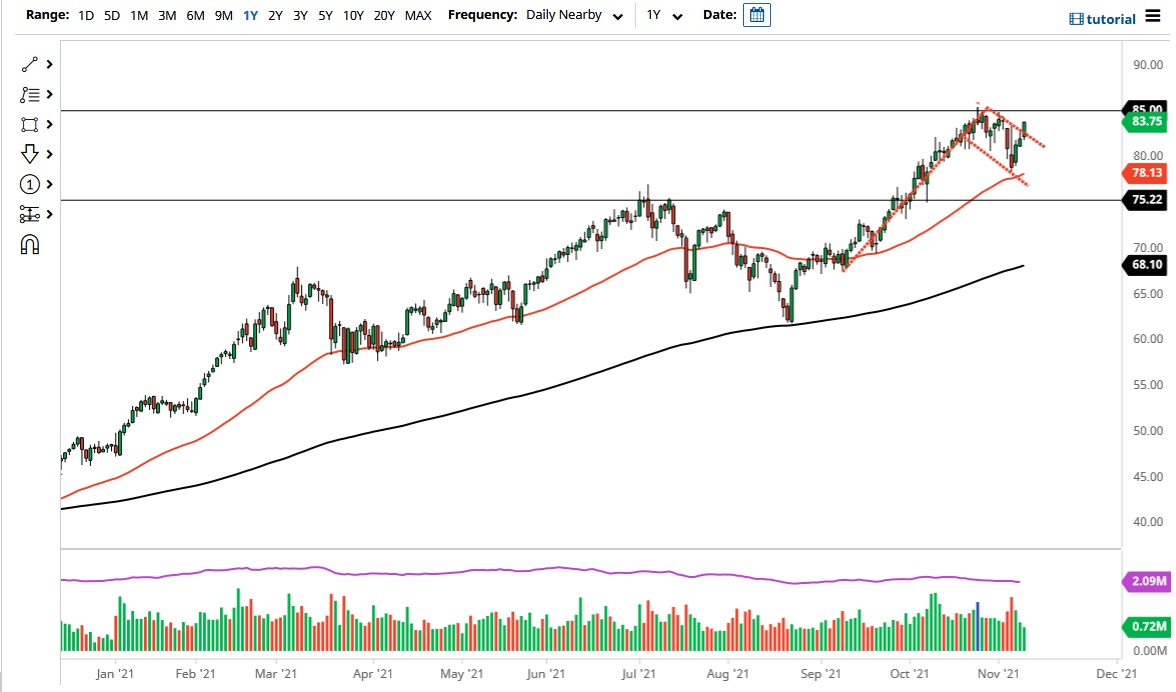Select the numbered circle annotation tool
Screen dimensions: 1176x692
(x=28, y=184)
